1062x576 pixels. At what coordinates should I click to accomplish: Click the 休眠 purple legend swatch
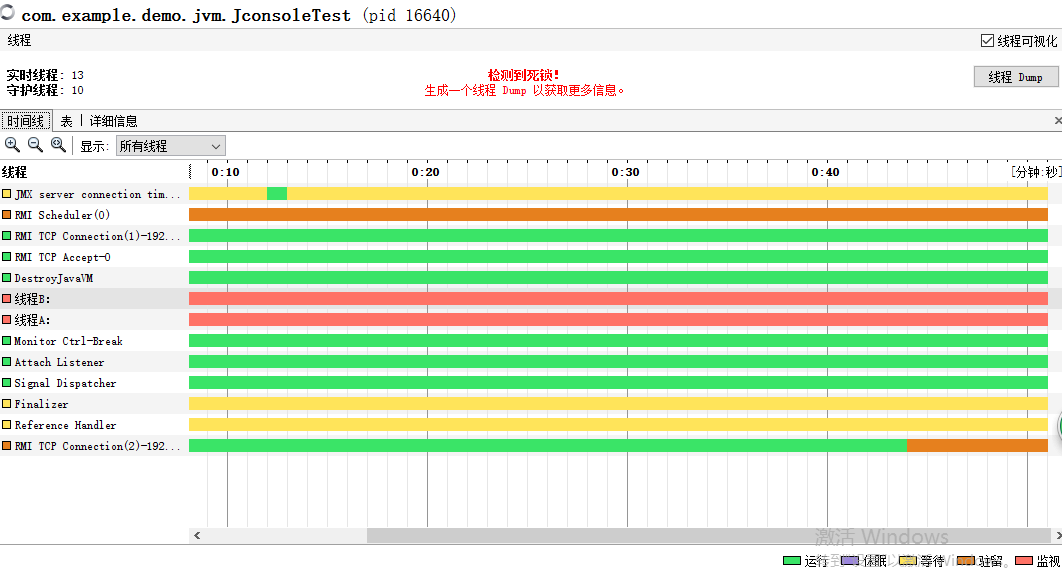[x=850, y=560]
